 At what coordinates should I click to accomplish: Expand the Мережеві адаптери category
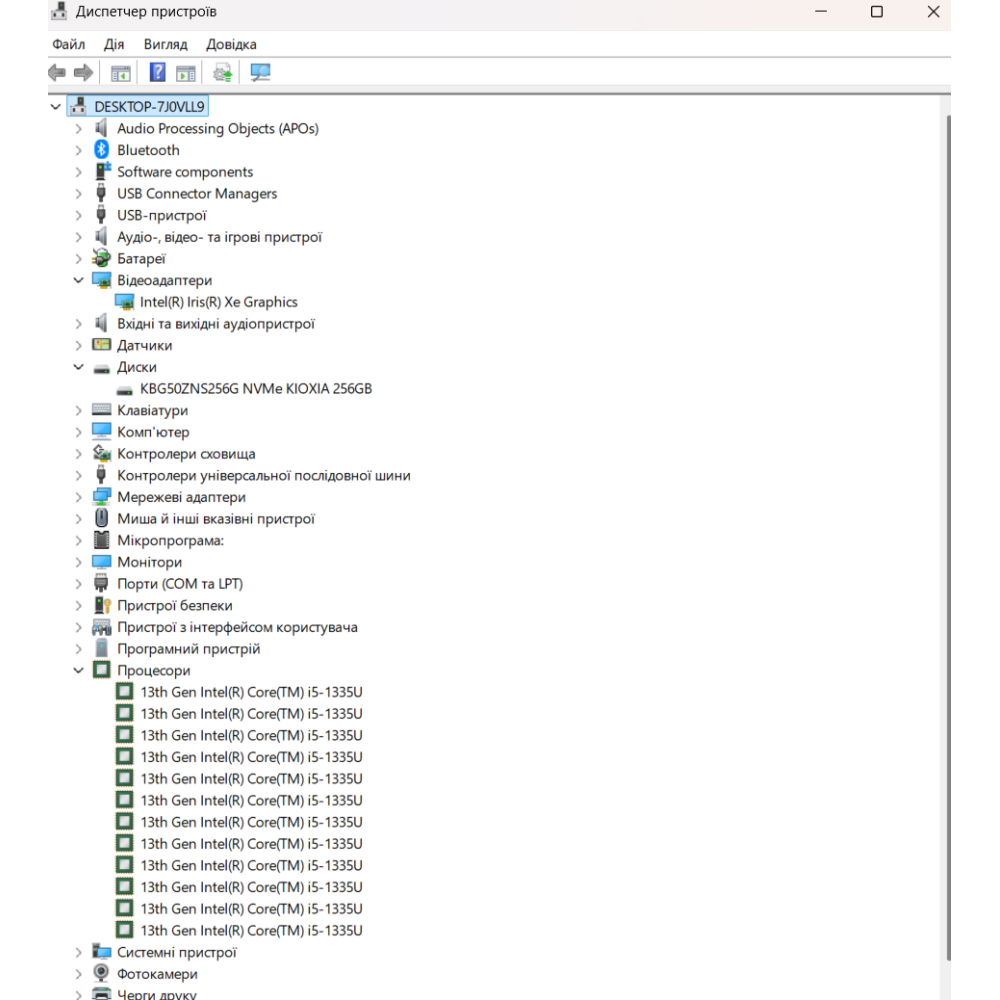pos(79,497)
